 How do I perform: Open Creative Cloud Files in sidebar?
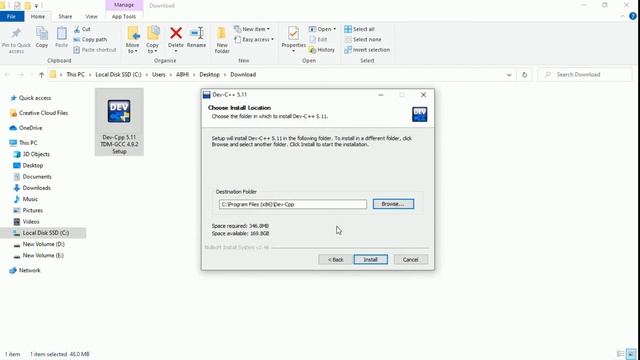(x=43, y=113)
